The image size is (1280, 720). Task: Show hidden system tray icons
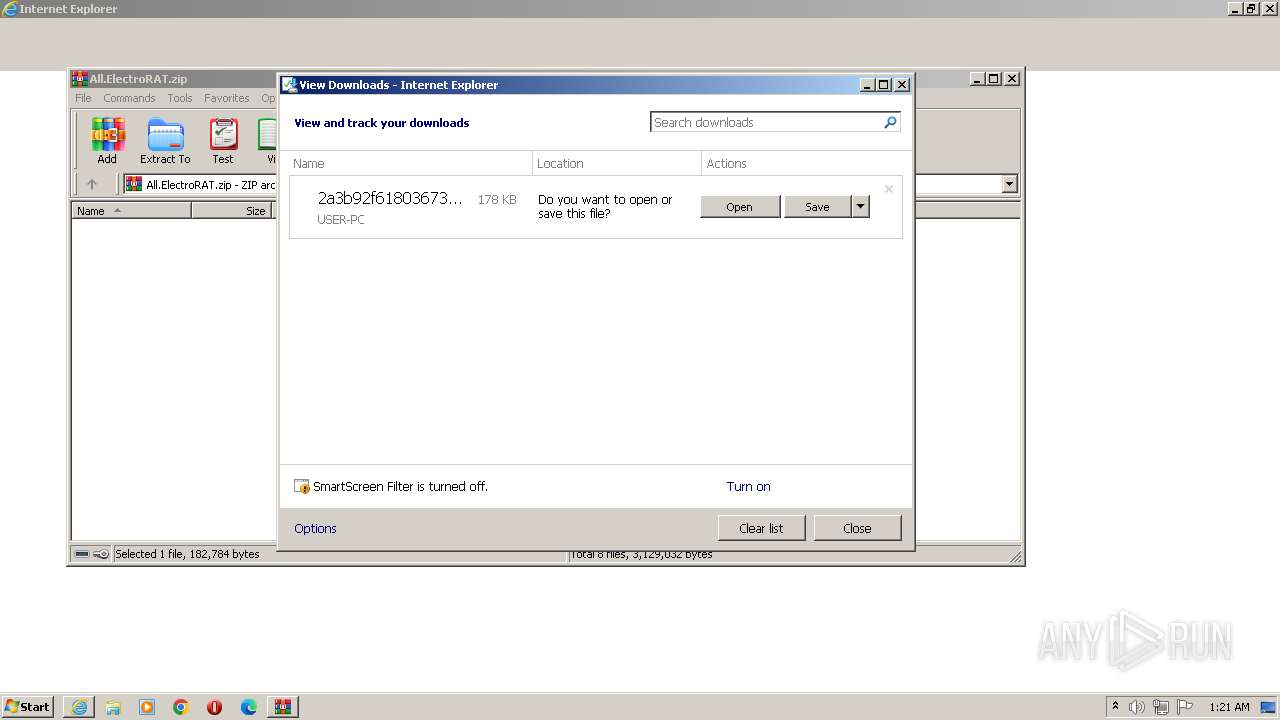pyautogui.click(x=1116, y=707)
